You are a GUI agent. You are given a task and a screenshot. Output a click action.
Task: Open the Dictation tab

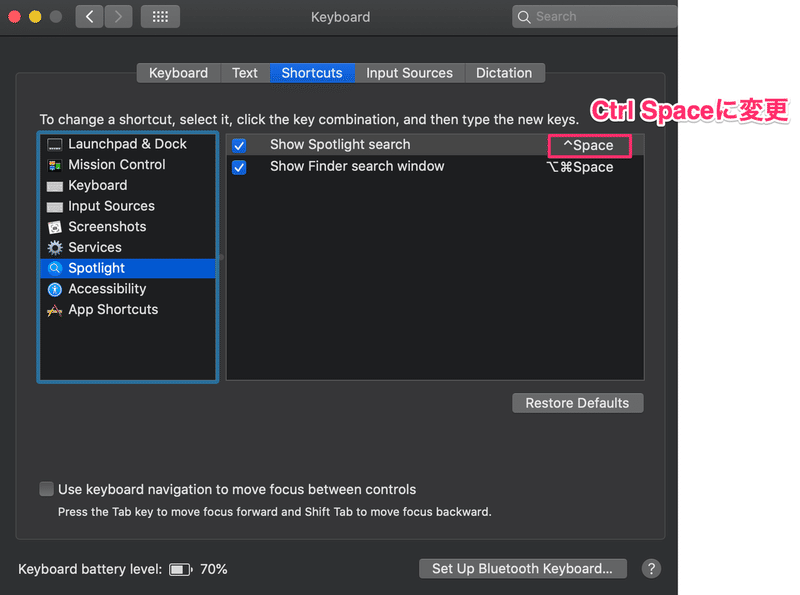[x=504, y=73]
